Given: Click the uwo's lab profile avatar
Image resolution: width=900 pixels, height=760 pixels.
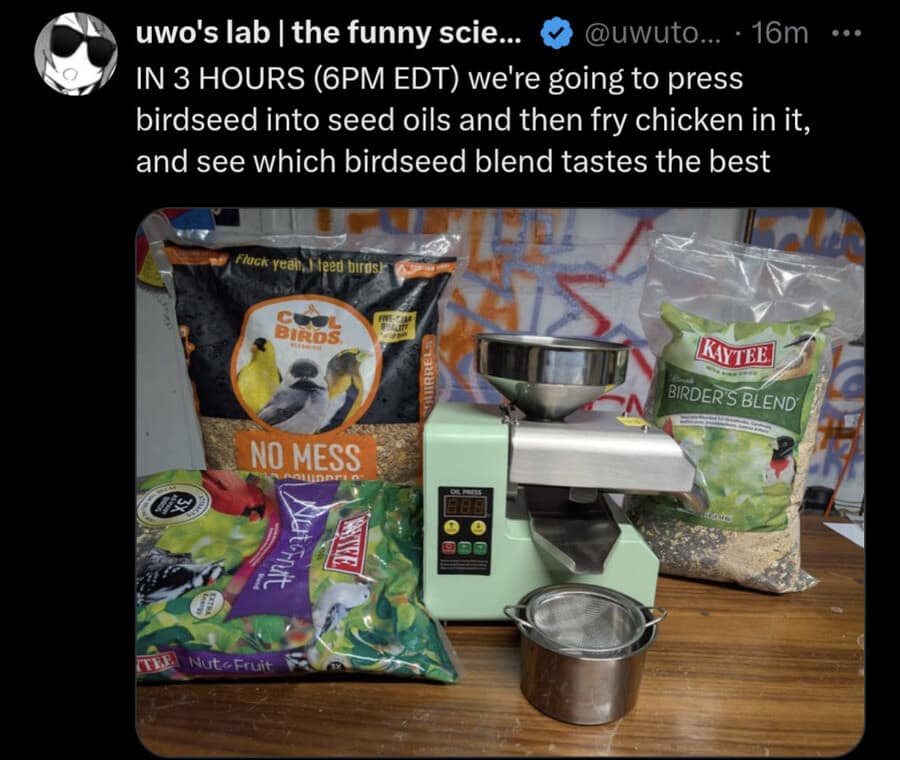Looking at the screenshot, I should [76, 54].
